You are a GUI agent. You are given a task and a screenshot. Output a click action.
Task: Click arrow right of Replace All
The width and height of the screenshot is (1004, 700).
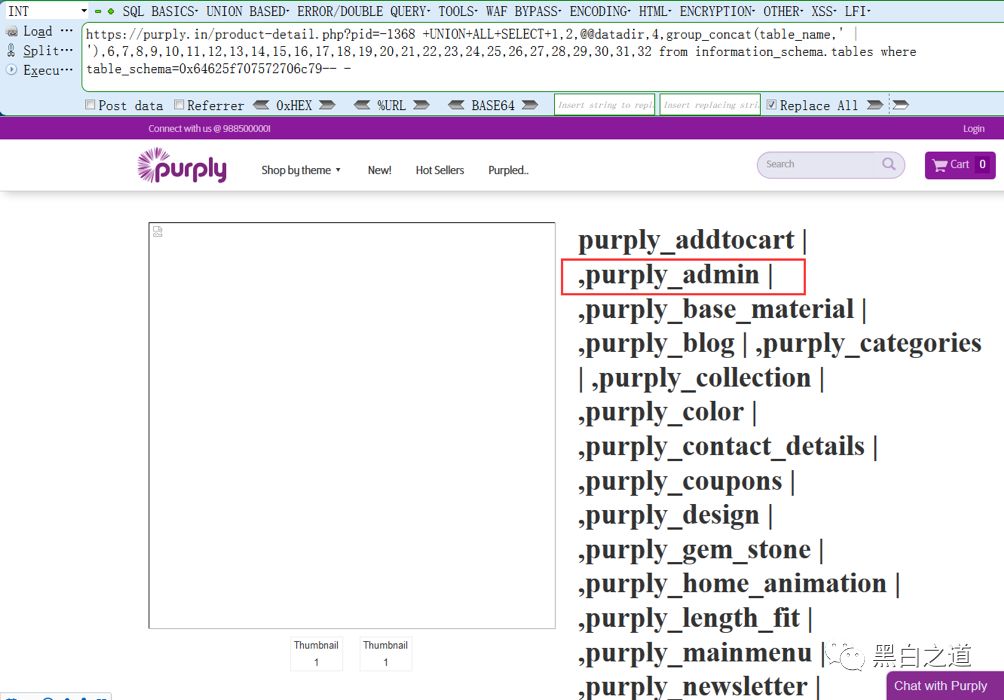pyautogui.click(x=875, y=105)
